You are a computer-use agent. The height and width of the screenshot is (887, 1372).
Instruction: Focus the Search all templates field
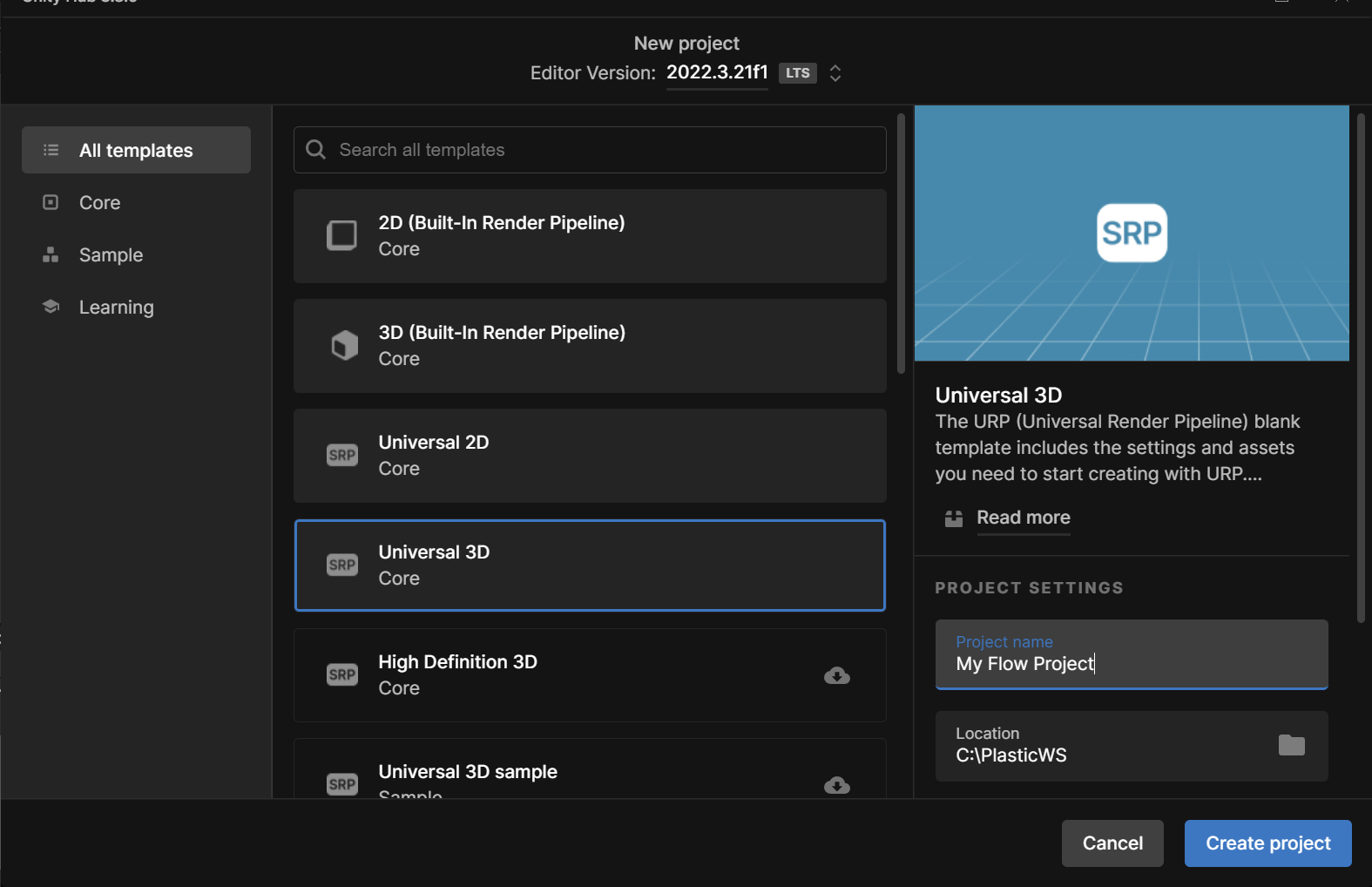[601, 150]
